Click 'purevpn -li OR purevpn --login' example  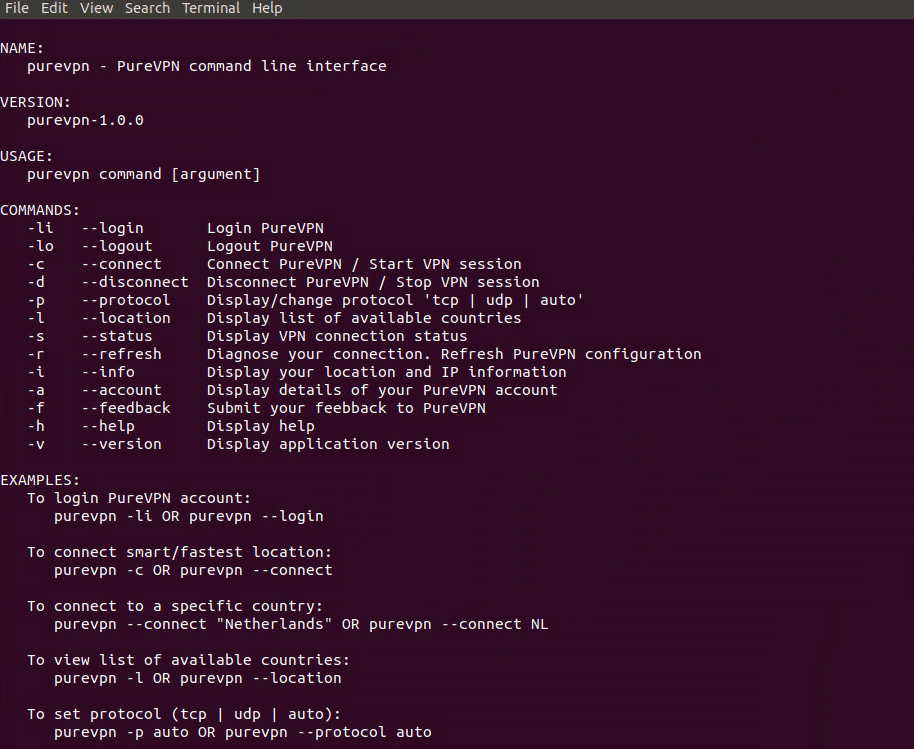tap(189, 516)
